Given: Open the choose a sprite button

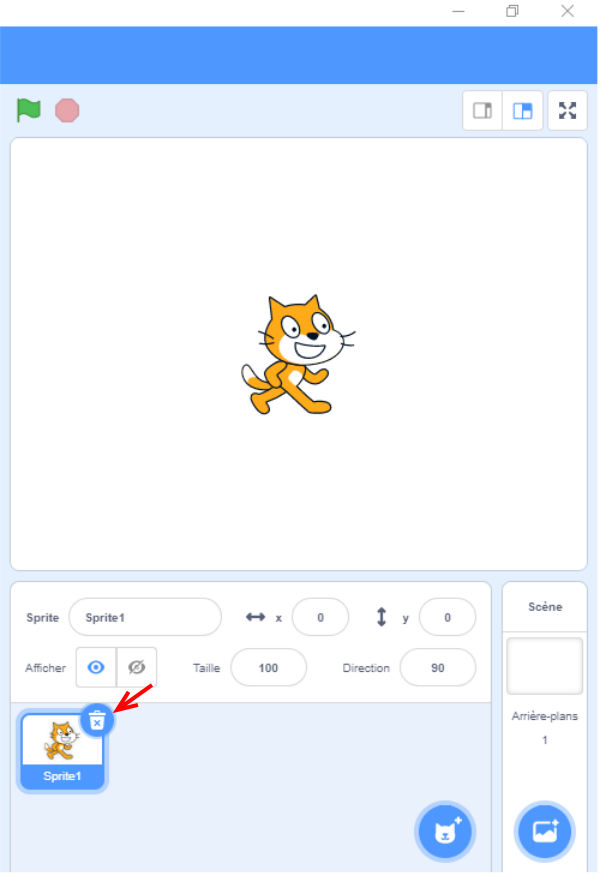Looking at the screenshot, I should 445,830.
